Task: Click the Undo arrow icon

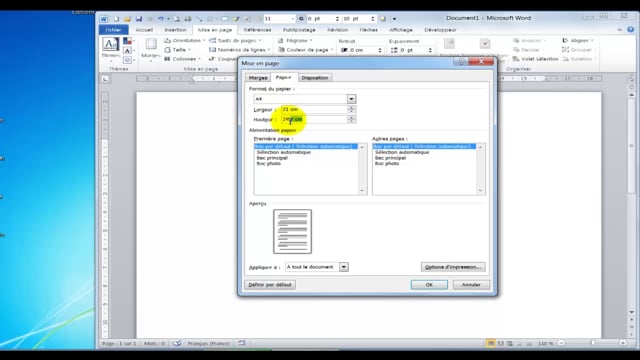Action: pos(161,19)
